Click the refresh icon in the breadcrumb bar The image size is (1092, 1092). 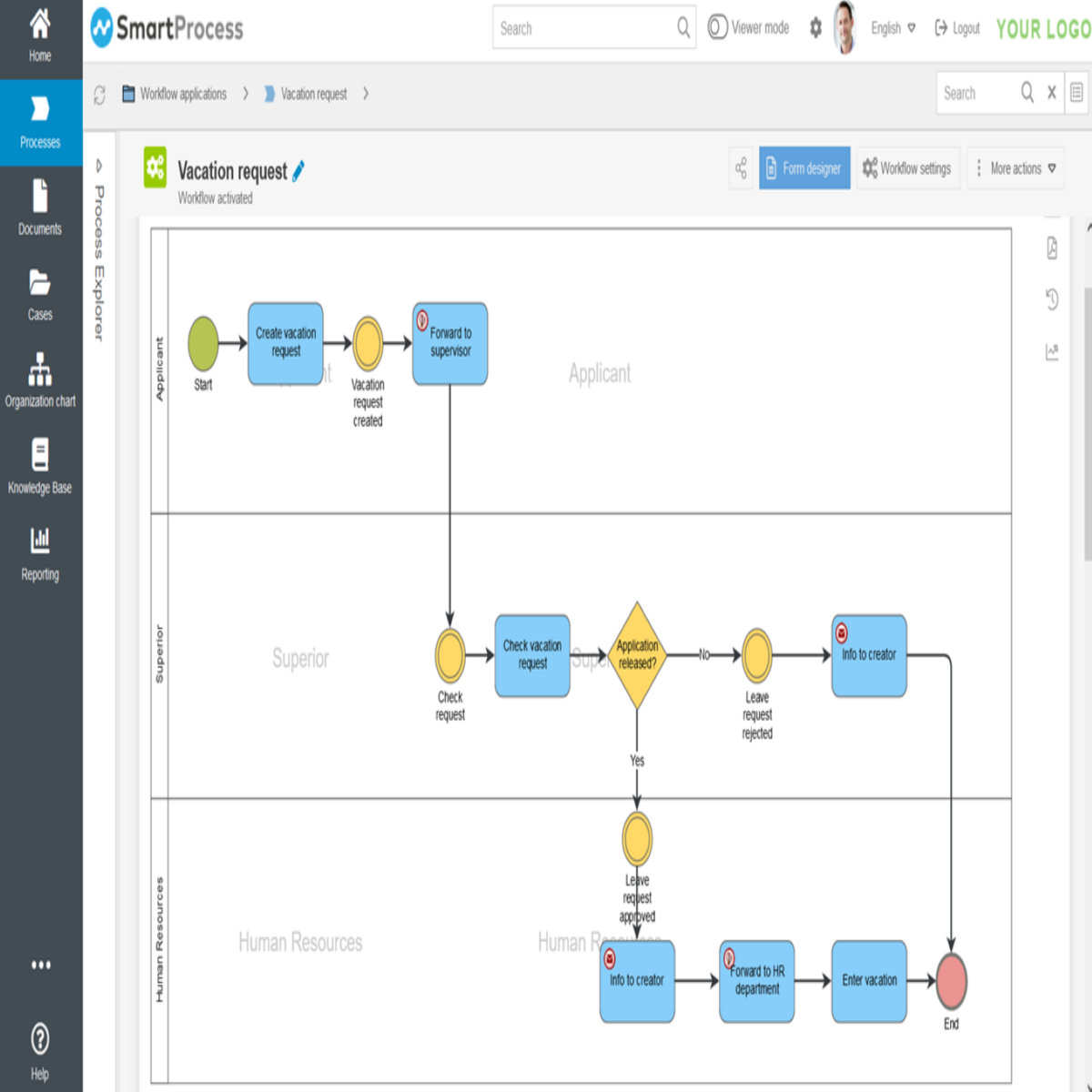pyautogui.click(x=100, y=93)
